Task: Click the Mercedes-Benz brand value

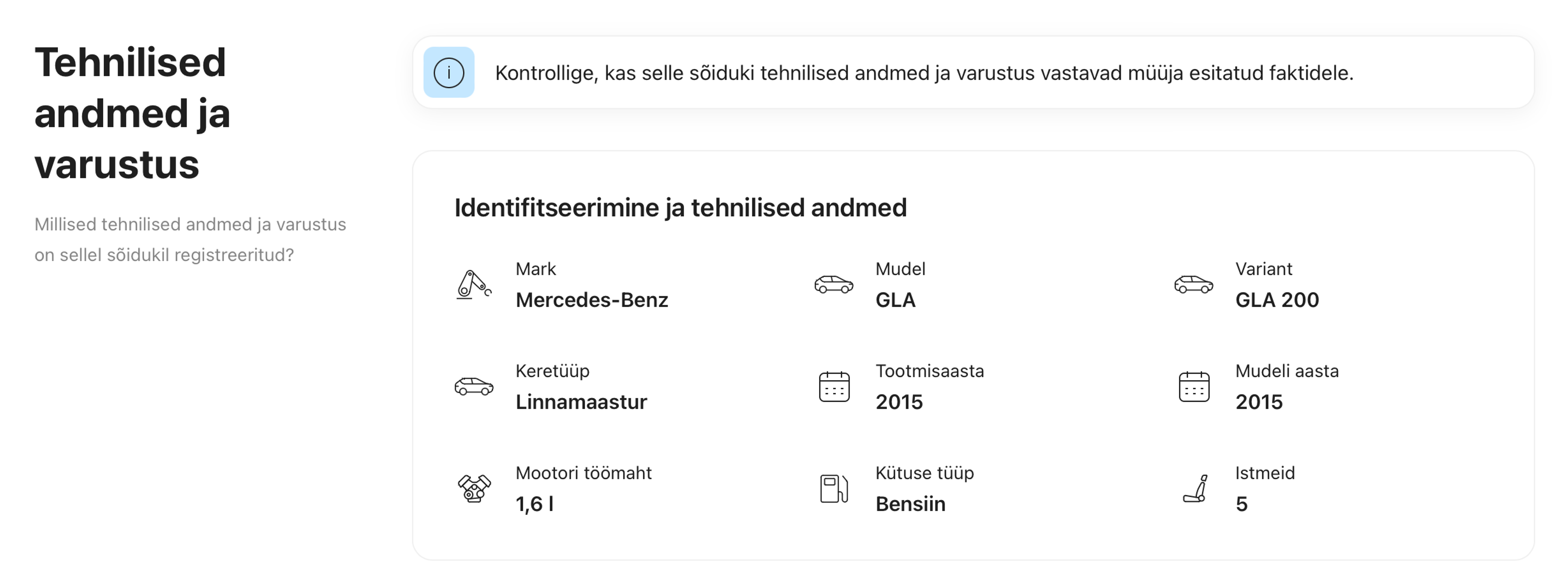Action: pos(591,300)
